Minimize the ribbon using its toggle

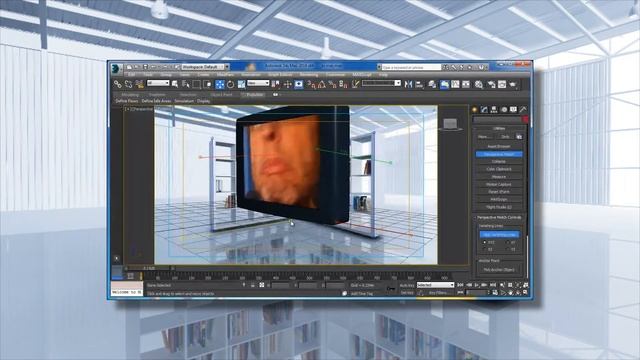pyautogui.click(x=276, y=95)
